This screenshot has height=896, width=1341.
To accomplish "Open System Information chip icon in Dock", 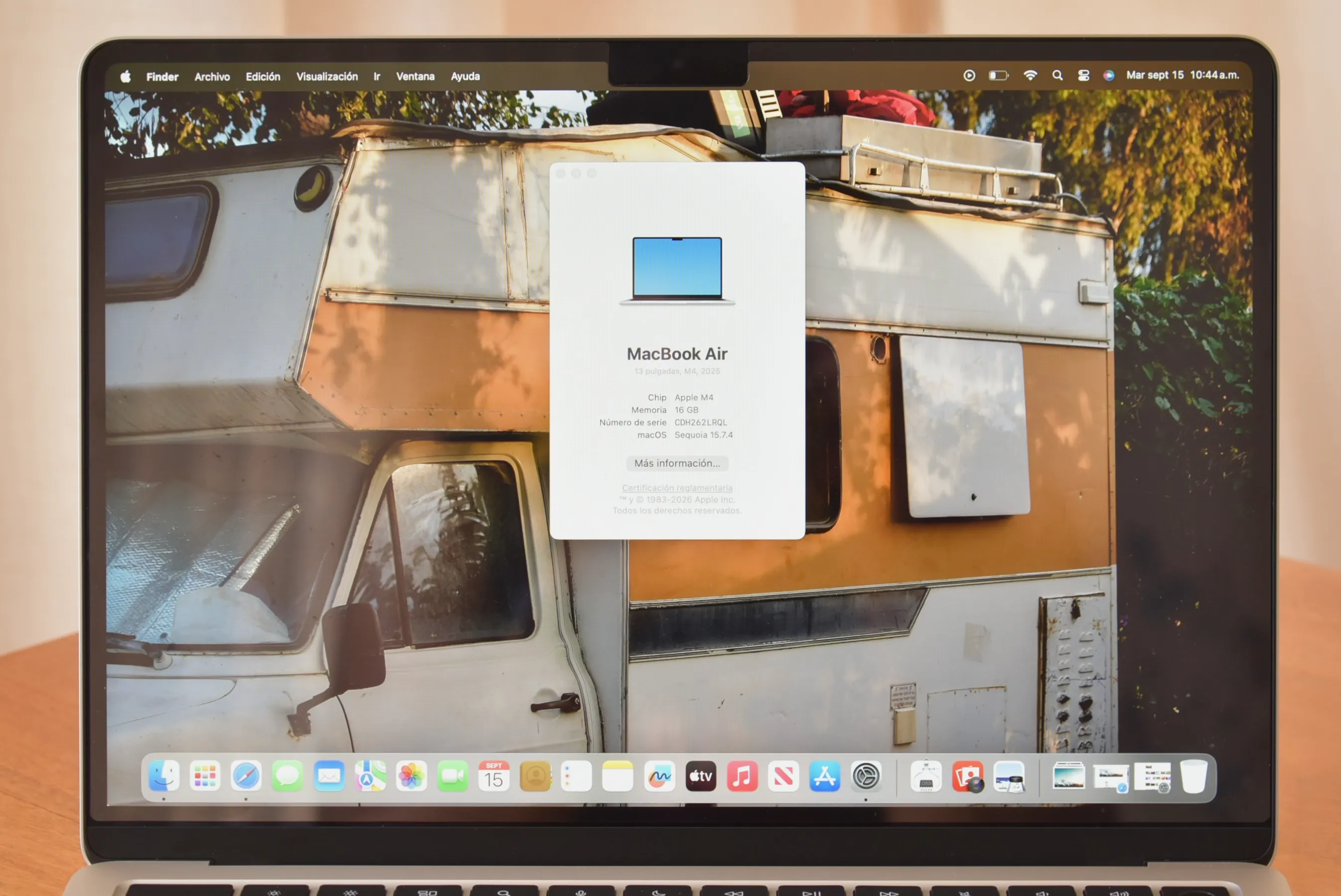I will tap(927, 776).
